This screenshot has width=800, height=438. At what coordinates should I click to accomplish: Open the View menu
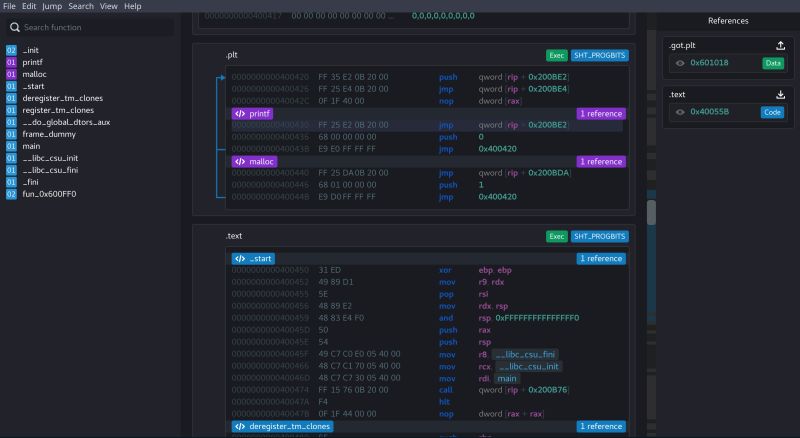pyautogui.click(x=108, y=6)
